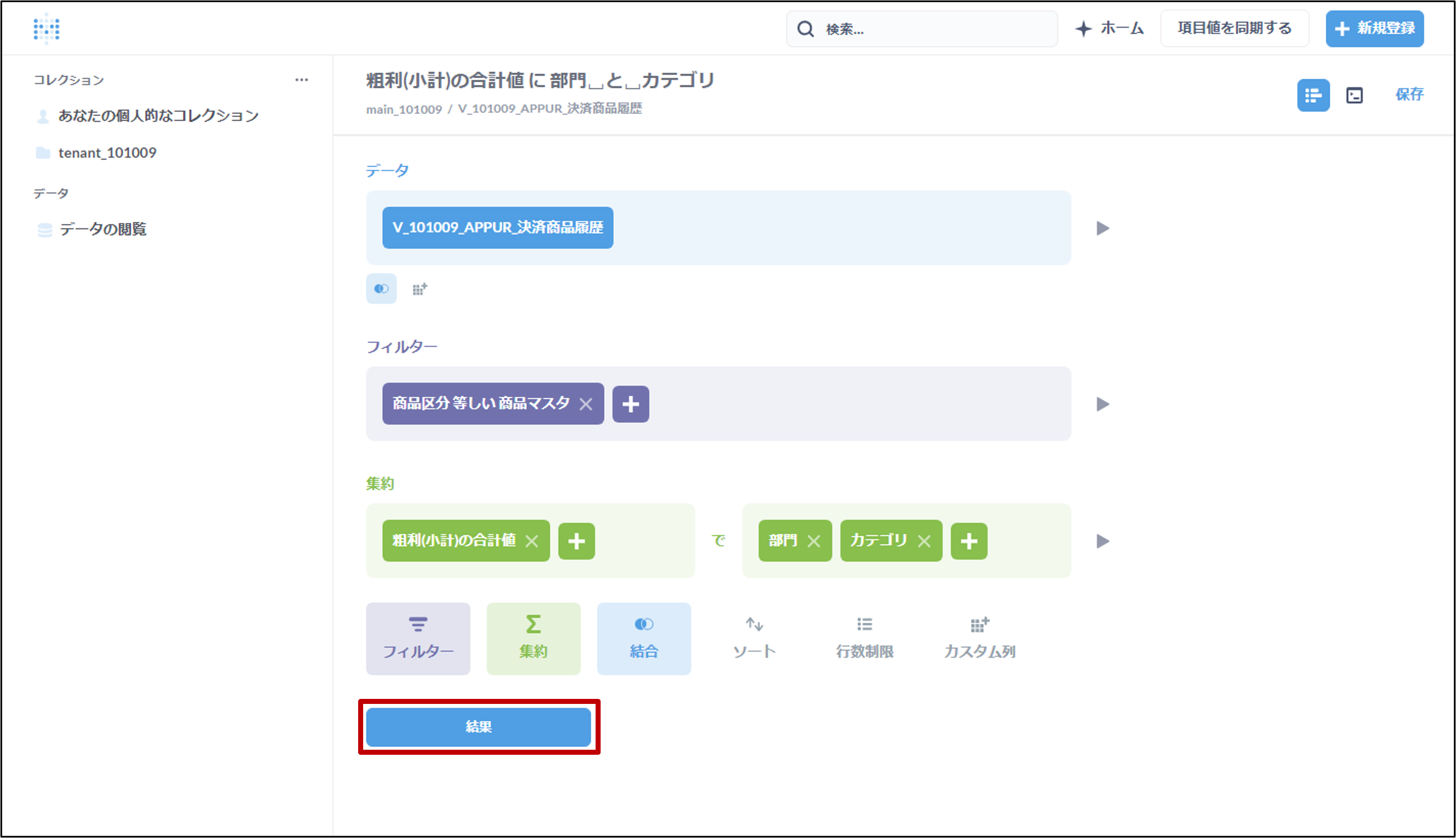Preview the data step results

pos(1102,228)
